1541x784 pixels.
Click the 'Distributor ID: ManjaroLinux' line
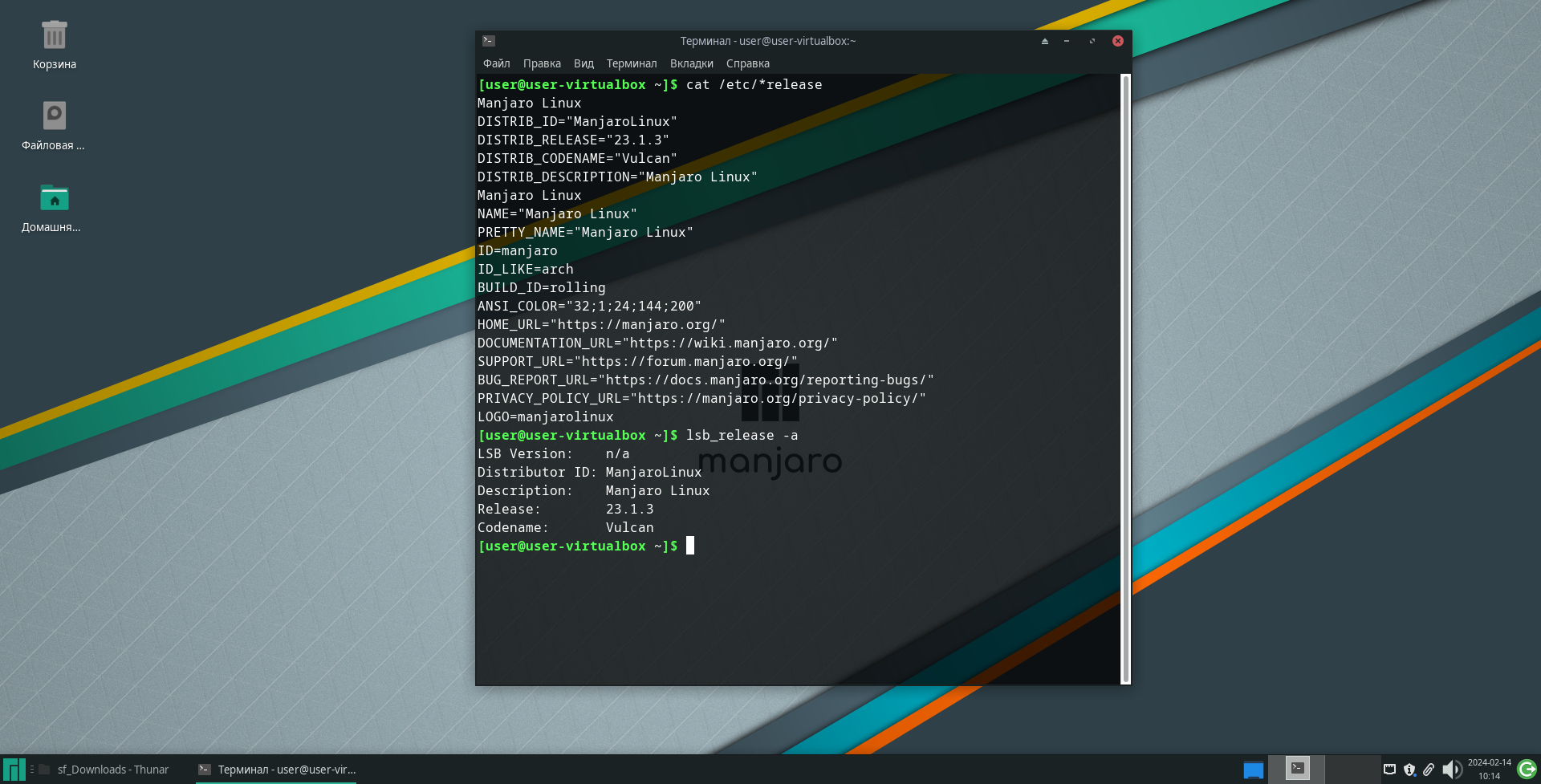(x=589, y=473)
